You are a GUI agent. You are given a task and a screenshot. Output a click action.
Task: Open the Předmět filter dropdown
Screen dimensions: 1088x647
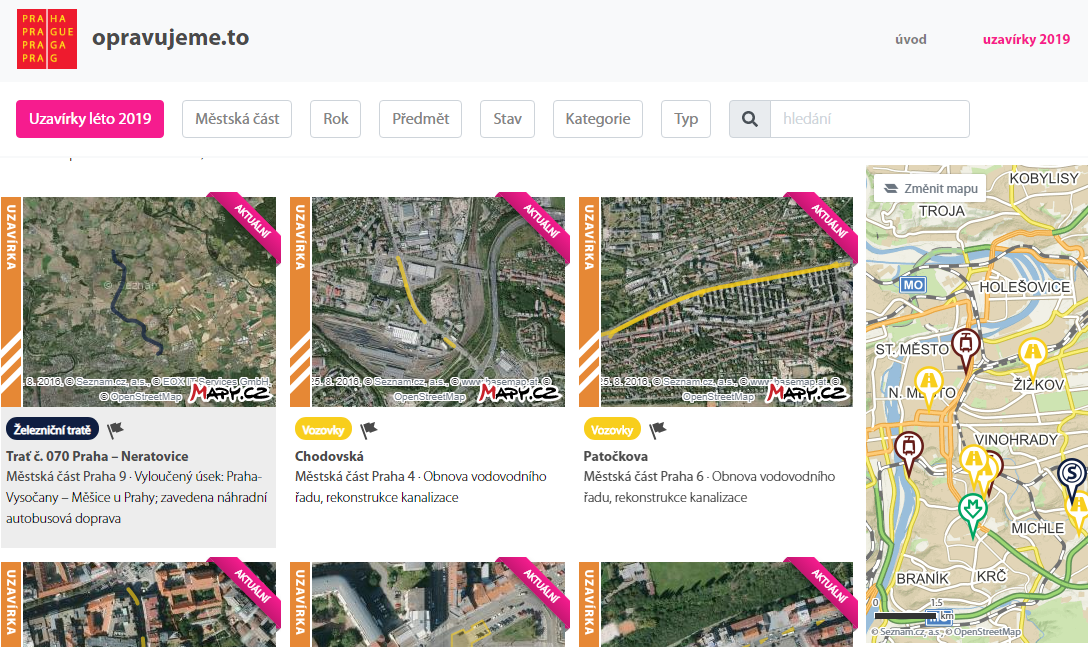point(420,119)
